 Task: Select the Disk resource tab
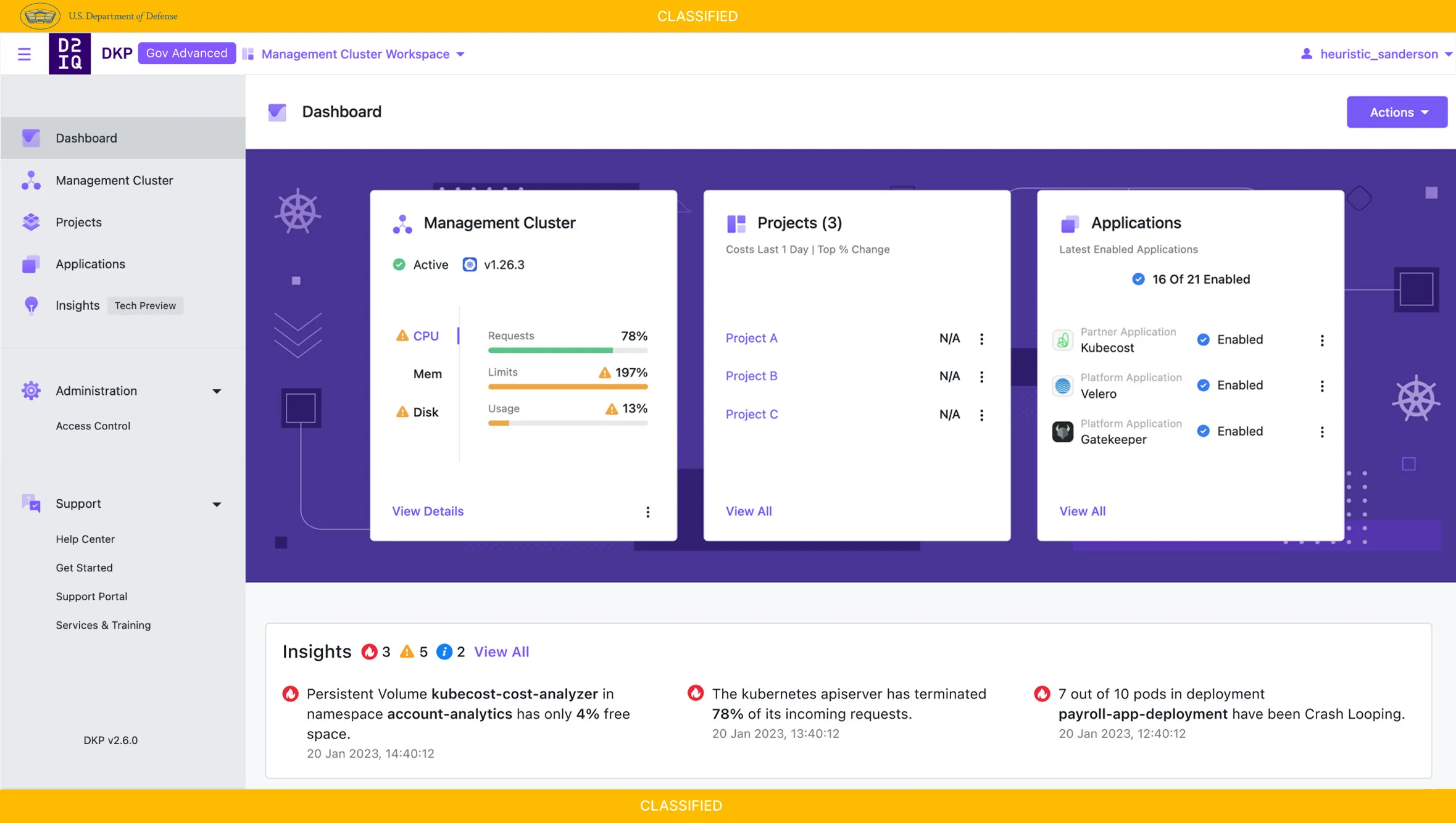425,412
